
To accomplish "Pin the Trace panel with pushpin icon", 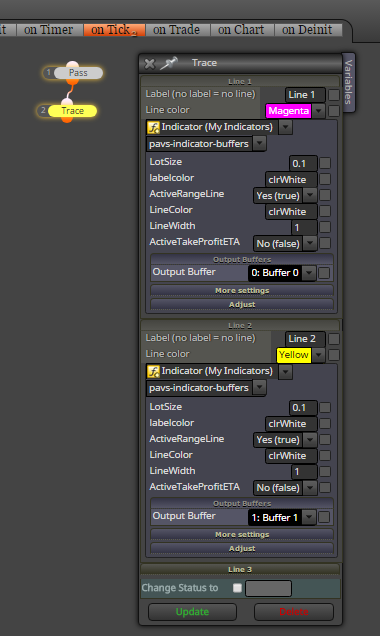I will 169,63.
